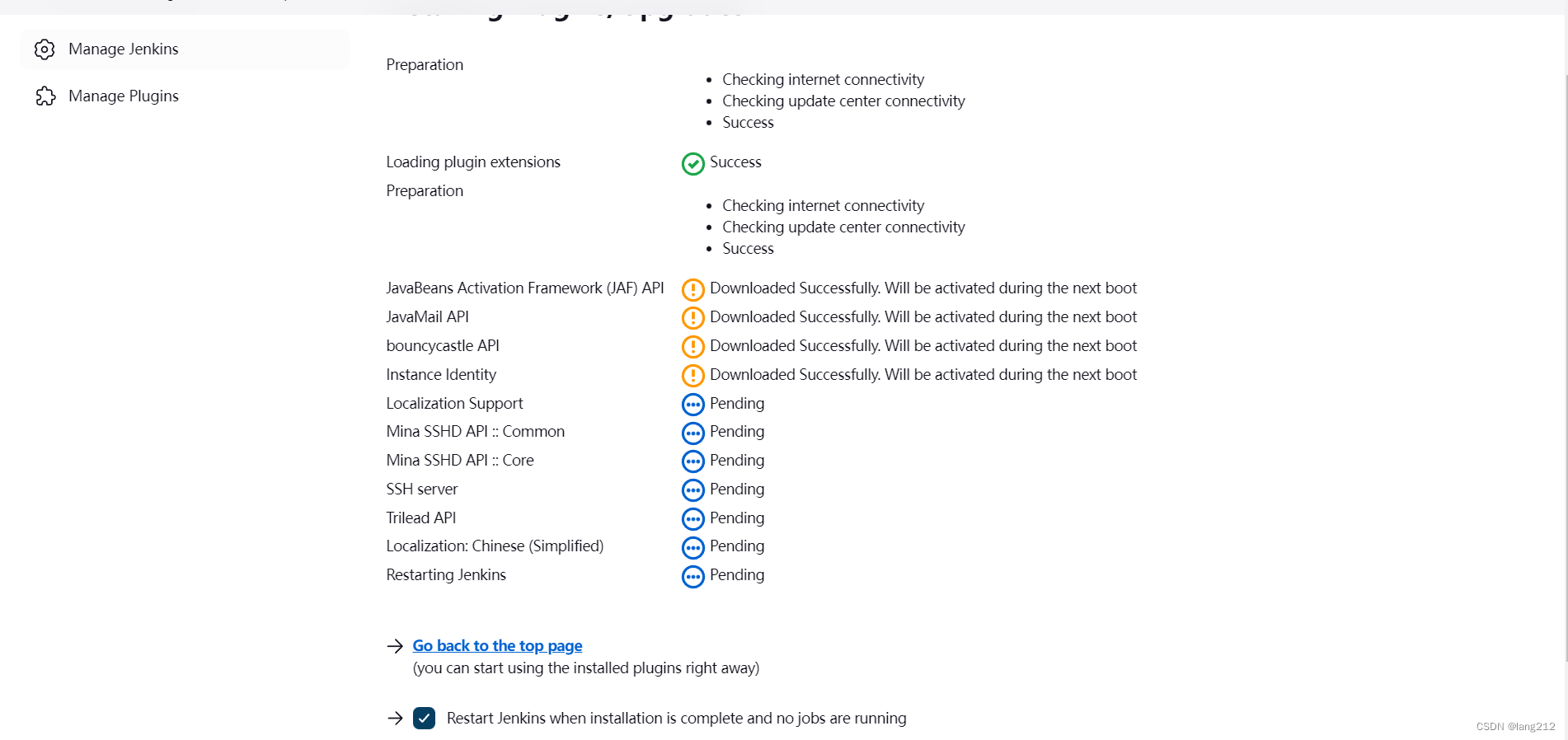Click warning icon beside Instance Identity
1568x740 pixels.
693,376
